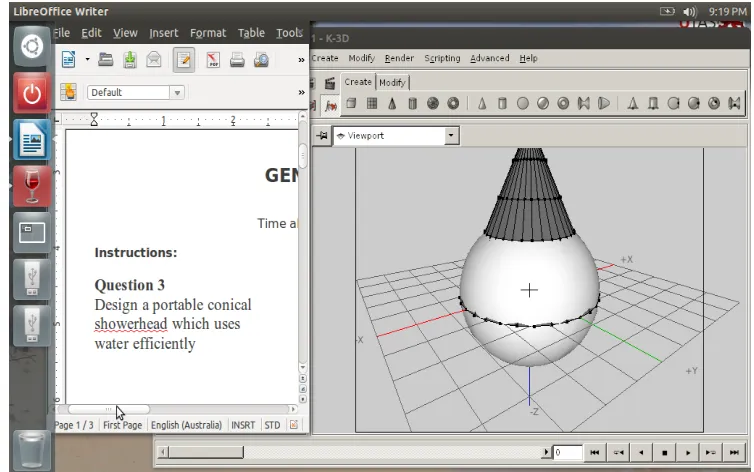This screenshot has height=472, width=754.
Task: Click the frame number field showing 0
Action: tap(567, 452)
